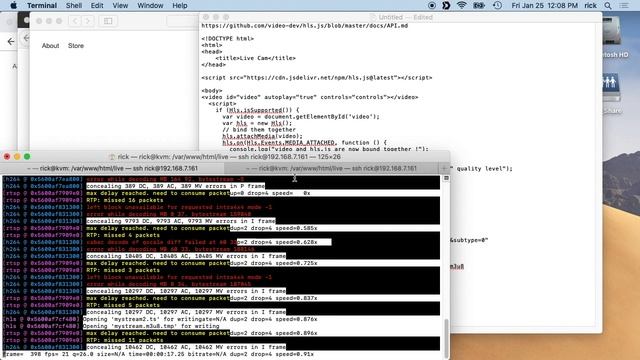Click the frame= 398 fps status line
The image size is (640, 360).
coord(158,354)
